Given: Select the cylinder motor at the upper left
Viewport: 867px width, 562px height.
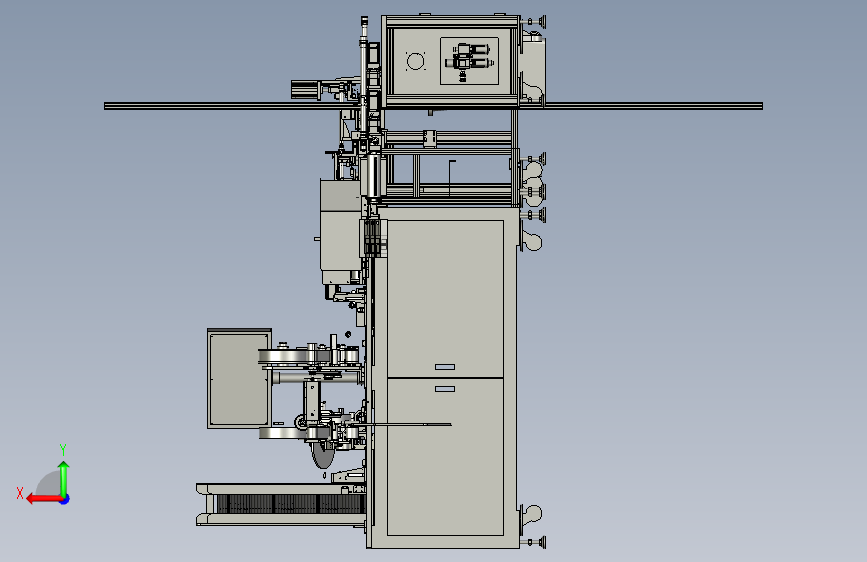Looking at the screenshot, I should [305, 90].
